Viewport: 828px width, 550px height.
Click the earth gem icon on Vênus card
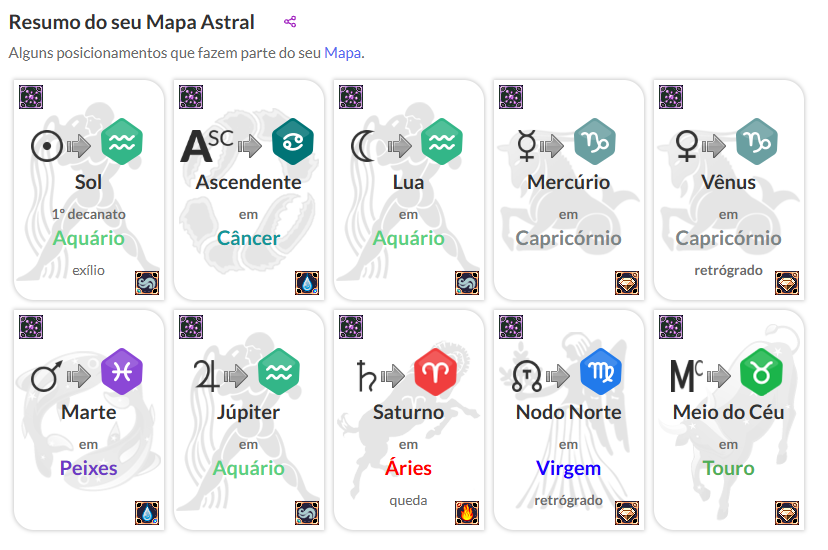pos(787,283)
